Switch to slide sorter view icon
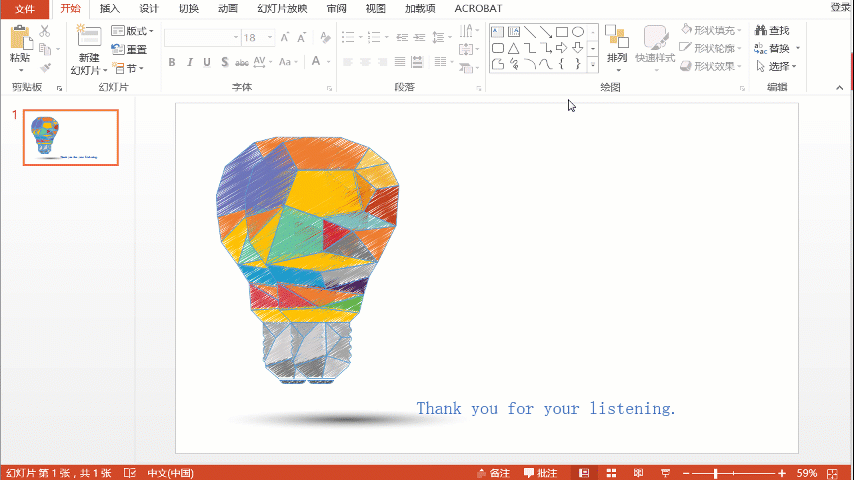854x480 pixels. point(611,473)
